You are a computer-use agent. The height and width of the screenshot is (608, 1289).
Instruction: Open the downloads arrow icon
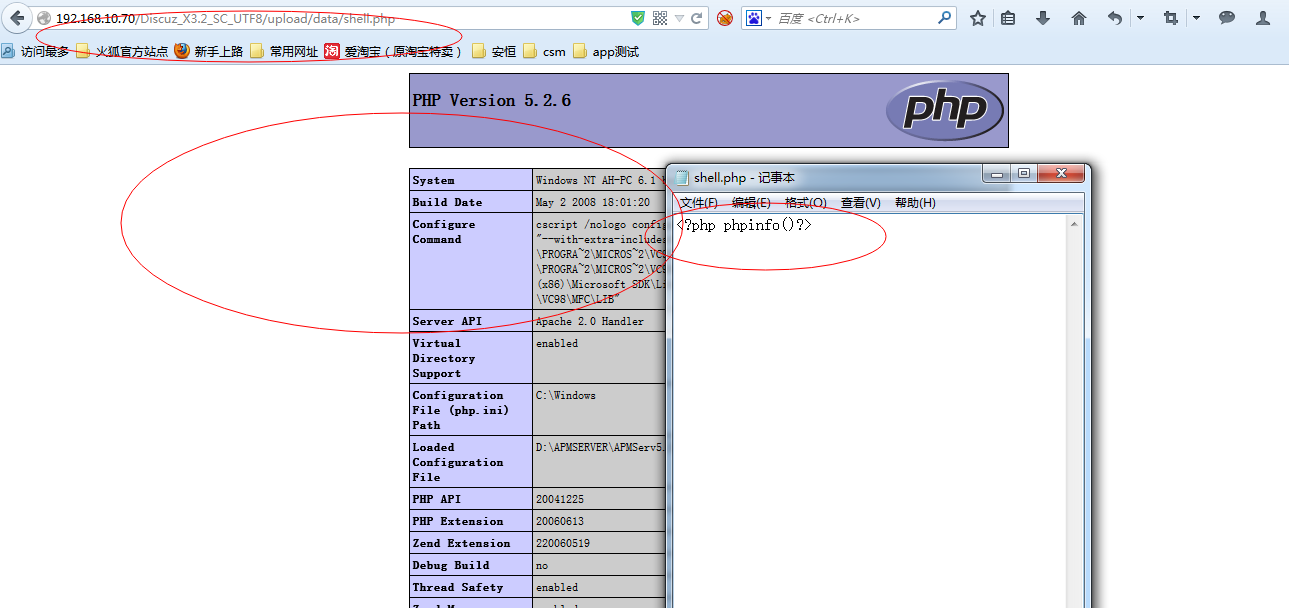pyautogui.click(x=1043, y=18)
